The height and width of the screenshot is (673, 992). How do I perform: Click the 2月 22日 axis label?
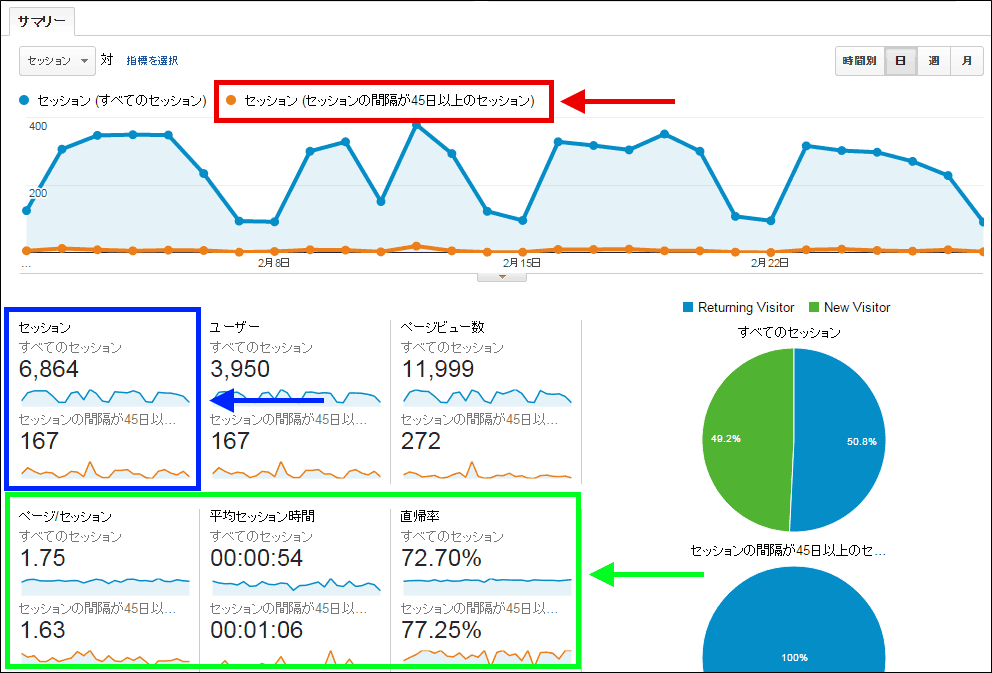770,262
